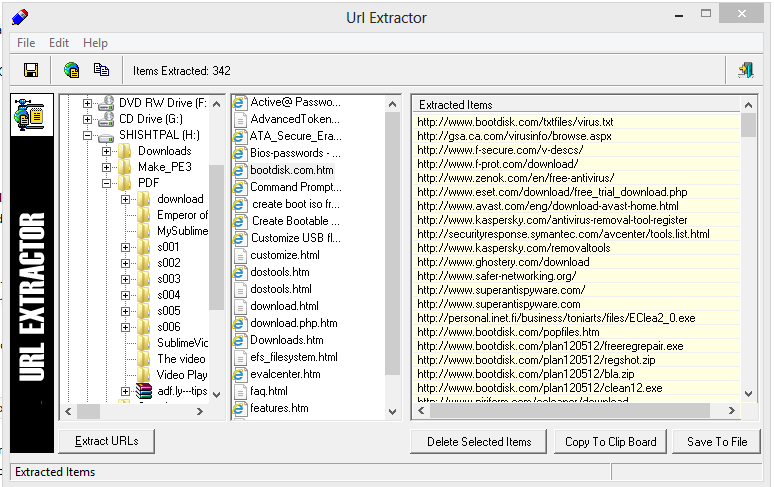Click the extracted list right scroll arrow
This screenshot has width=774, height=487.
(x=732, y=410)
